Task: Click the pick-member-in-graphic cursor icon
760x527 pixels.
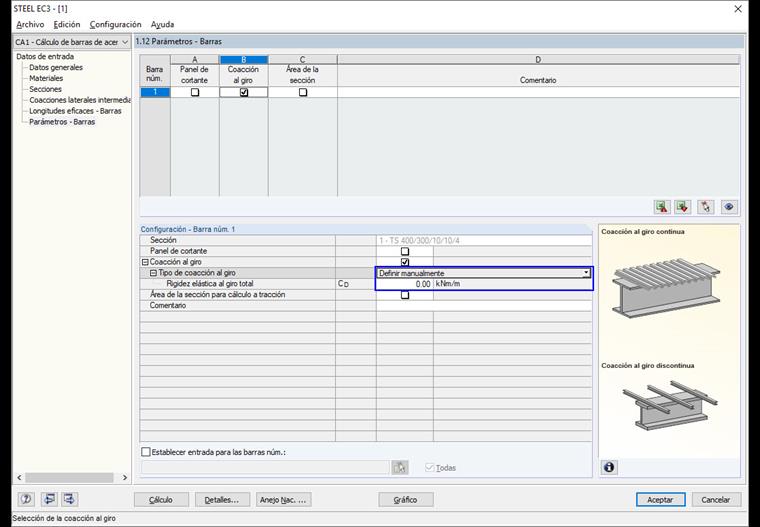Action: pos(706,207)
